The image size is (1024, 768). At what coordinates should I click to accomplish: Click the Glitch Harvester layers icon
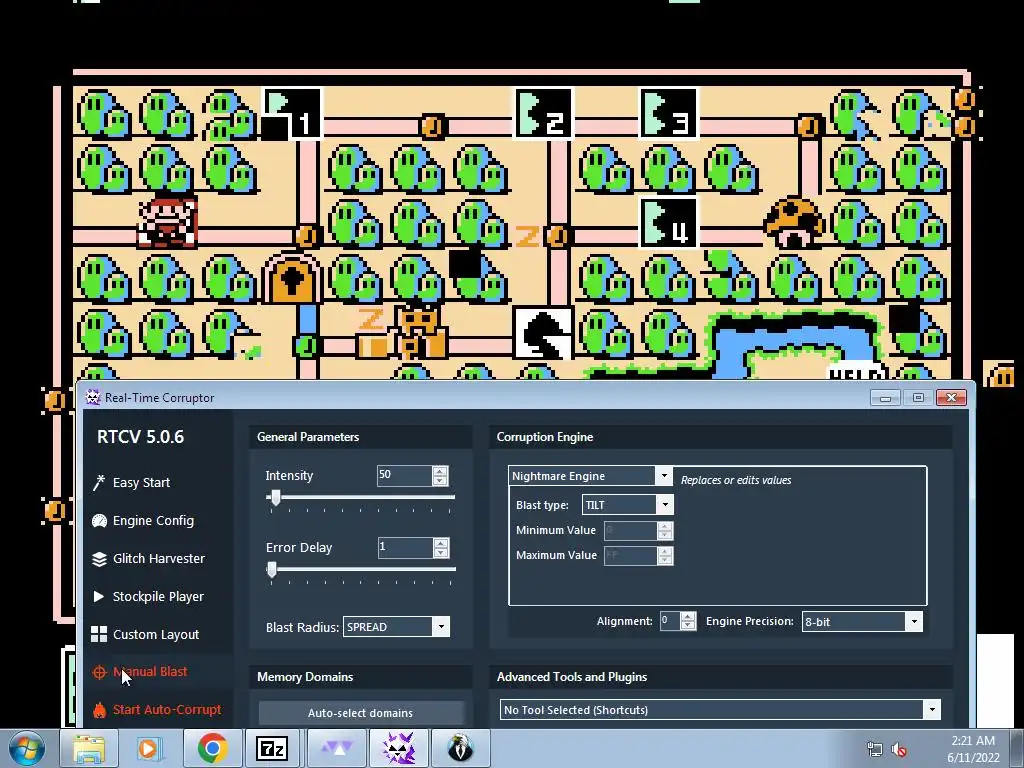99,559
